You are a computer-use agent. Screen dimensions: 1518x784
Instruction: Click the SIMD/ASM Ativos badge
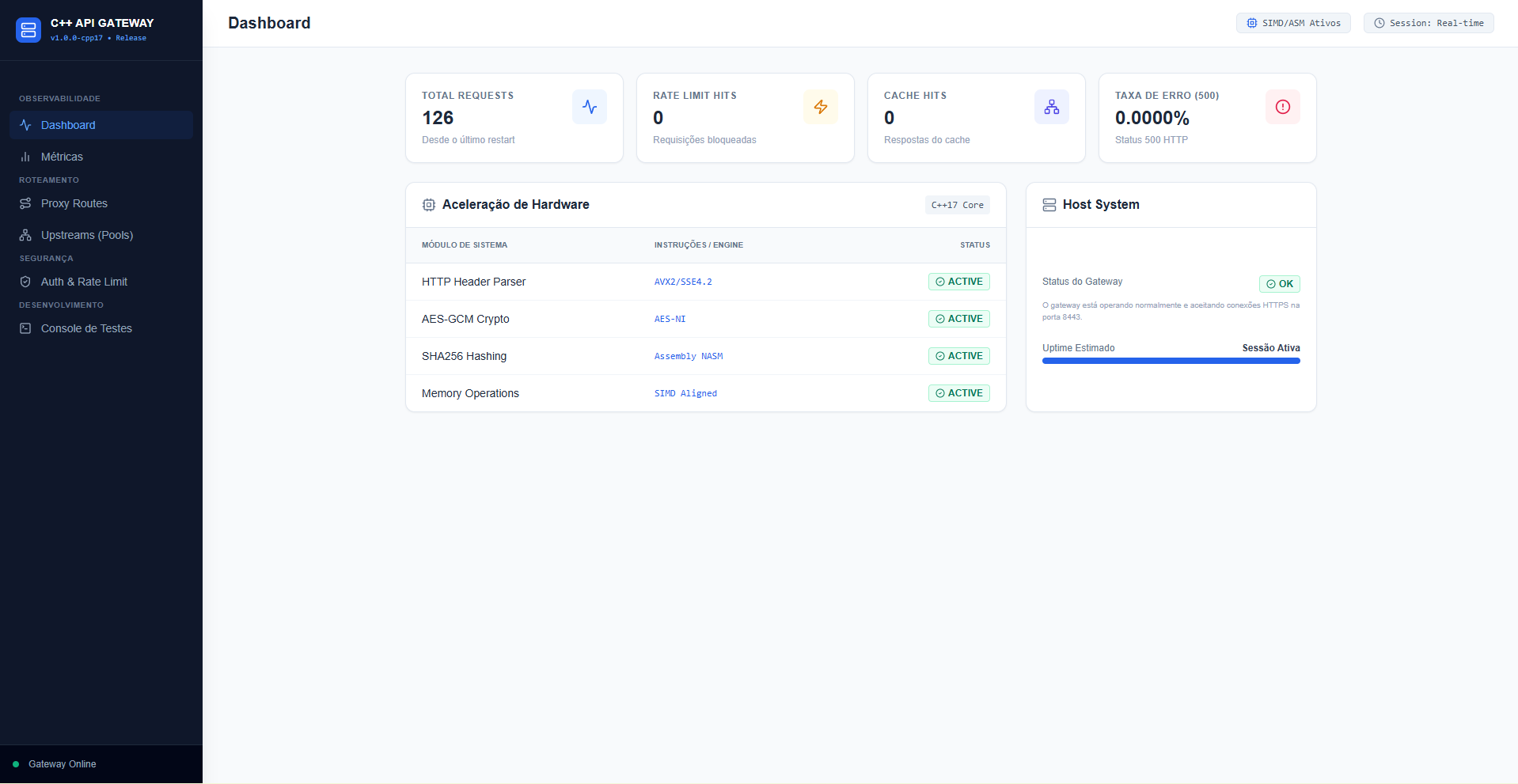coord(1293,23)
